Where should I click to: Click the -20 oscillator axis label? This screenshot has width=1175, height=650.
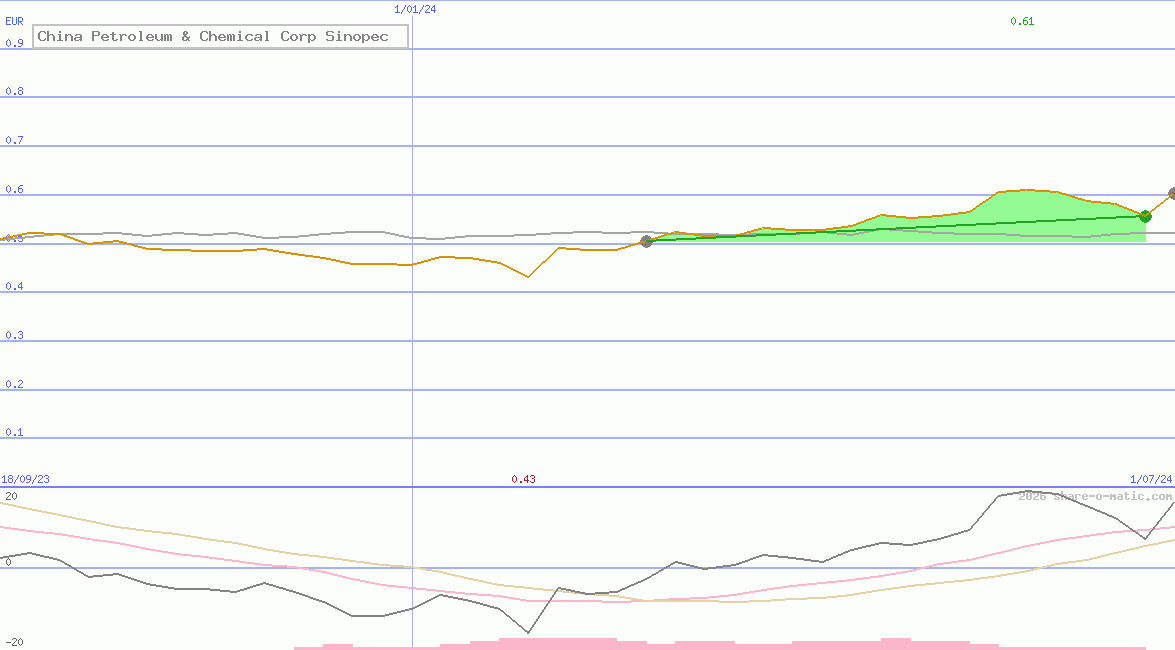[14, 643]
